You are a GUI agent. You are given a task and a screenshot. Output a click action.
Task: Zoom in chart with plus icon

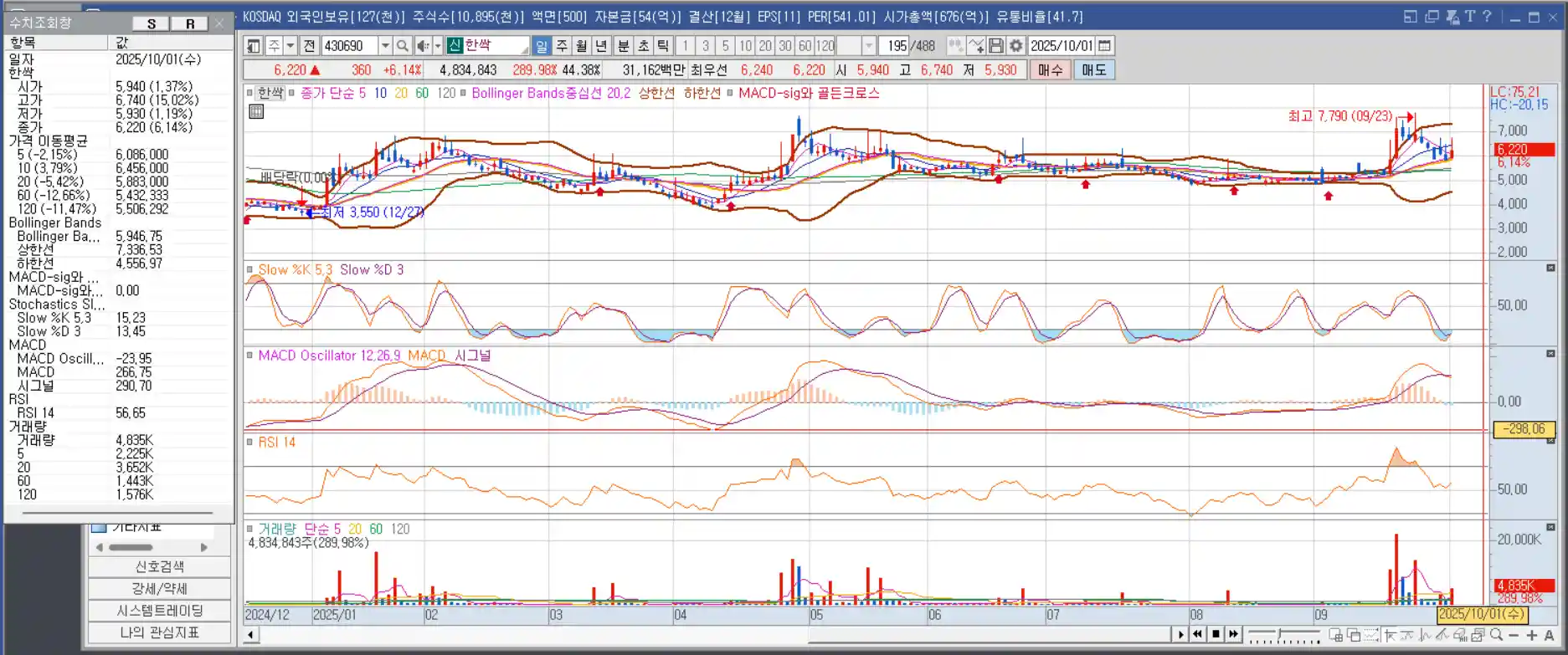coord(1531,635)
